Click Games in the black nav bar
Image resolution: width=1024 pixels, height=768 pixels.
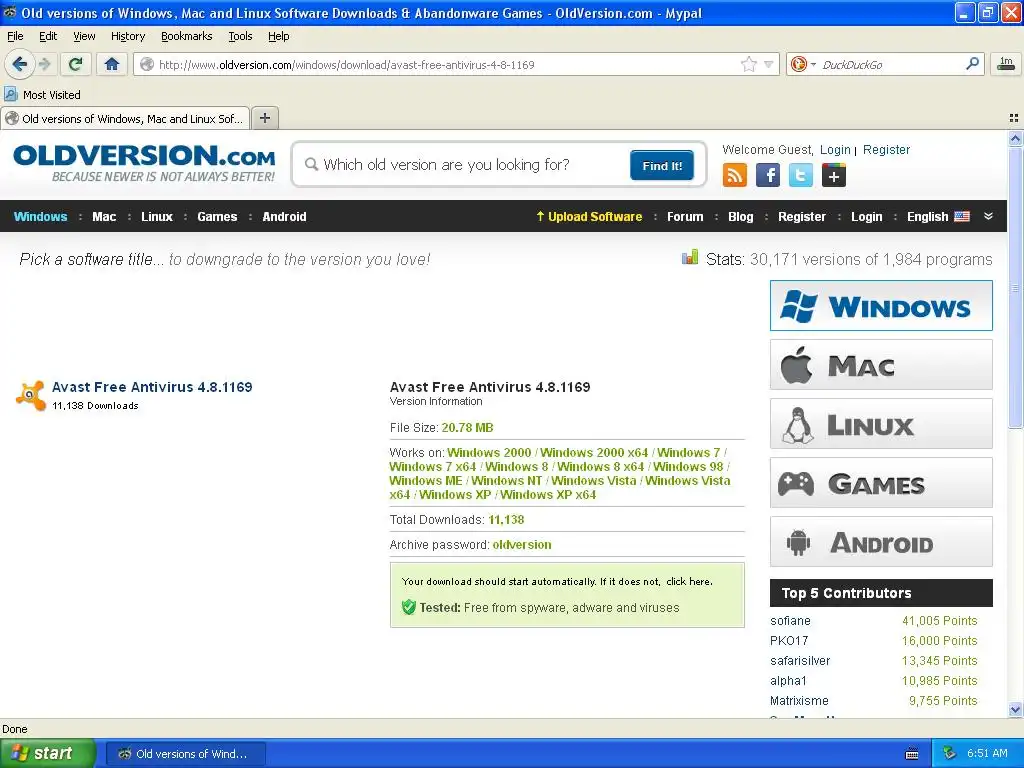coord(217,217)
